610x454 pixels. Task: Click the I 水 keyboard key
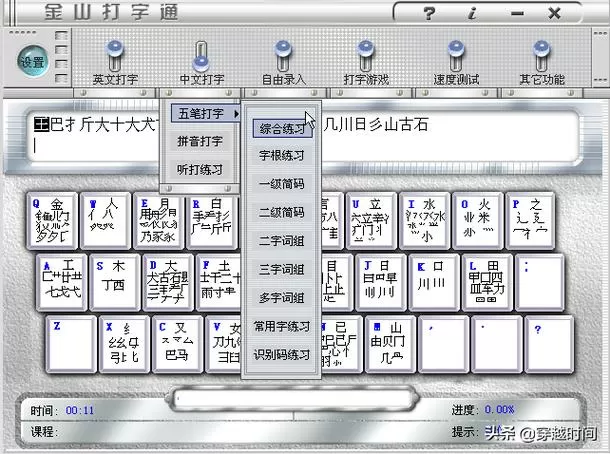[424, 221]
